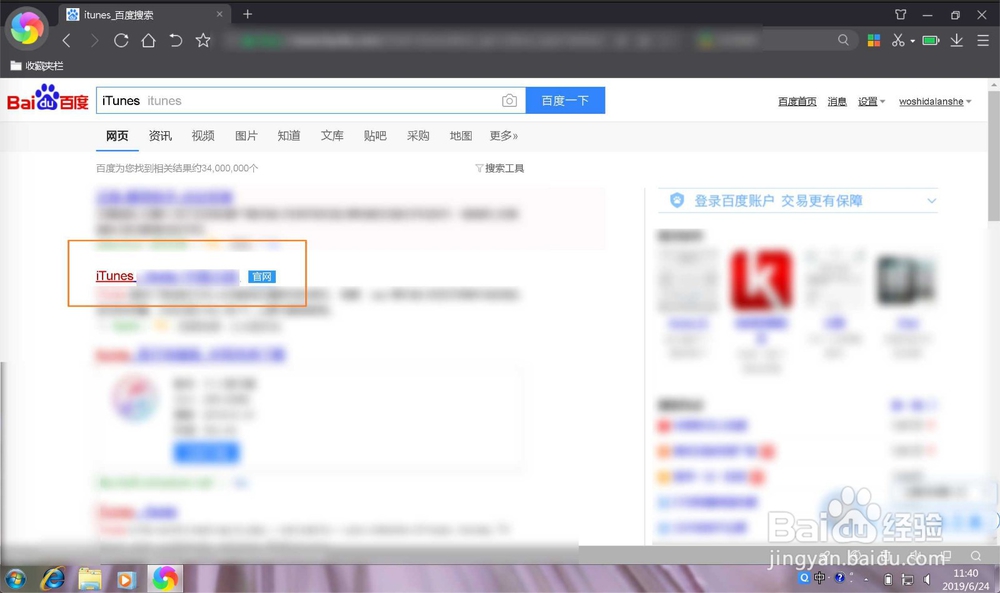Open the 百度首页 link
The image size is (1000, 593).
pyautogui.click(x=797, y=101)
